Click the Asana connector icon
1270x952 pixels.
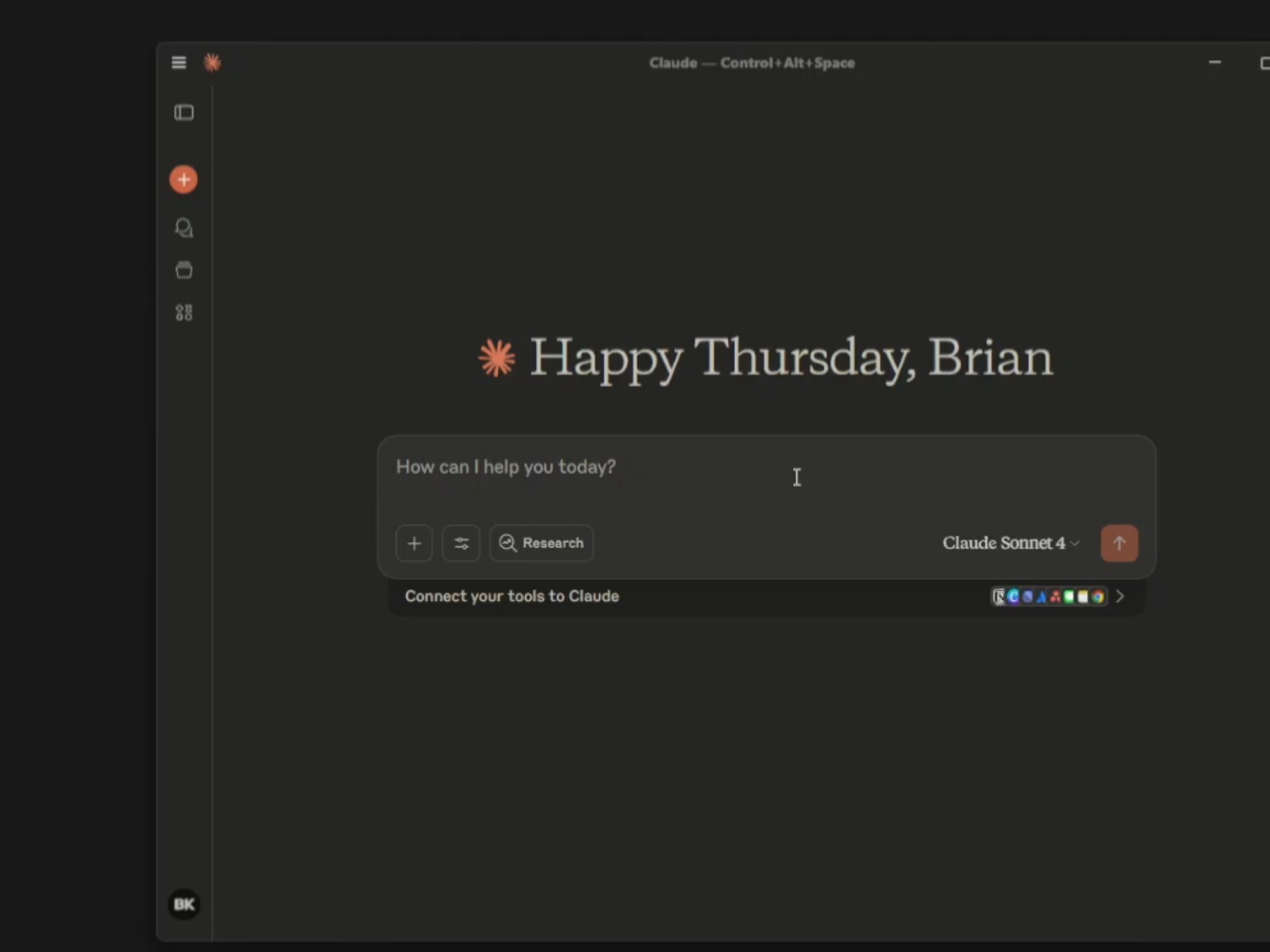click(x=1056, y=597)
